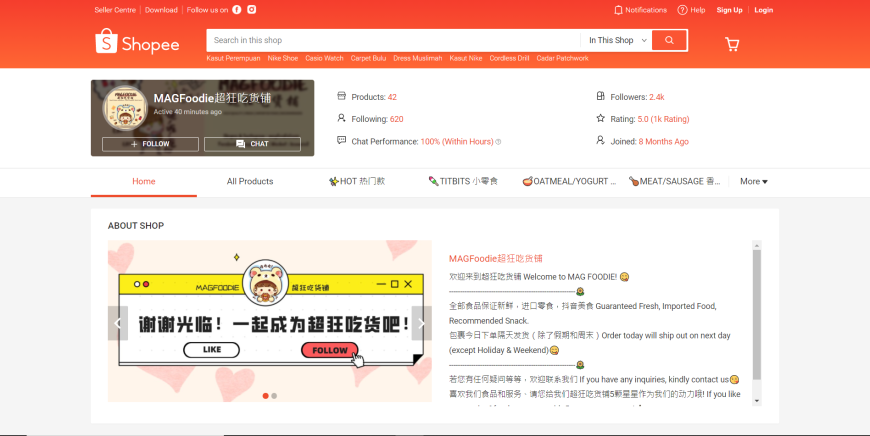Click the Joined 8 Months Ago value
870x436 pixels.
664,141
